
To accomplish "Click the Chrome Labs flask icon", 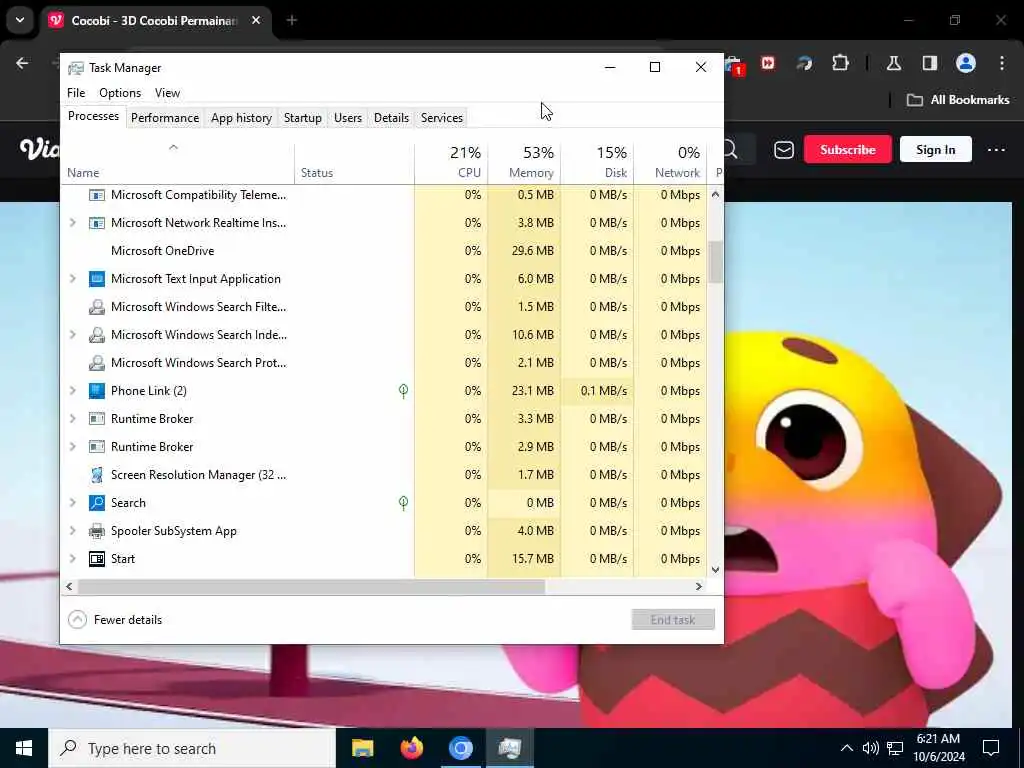I will [x=893, y=63].
